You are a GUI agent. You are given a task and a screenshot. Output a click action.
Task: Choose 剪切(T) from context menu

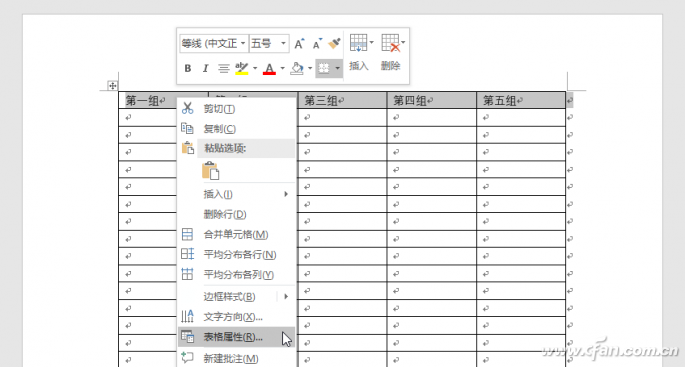pos(236,109)
